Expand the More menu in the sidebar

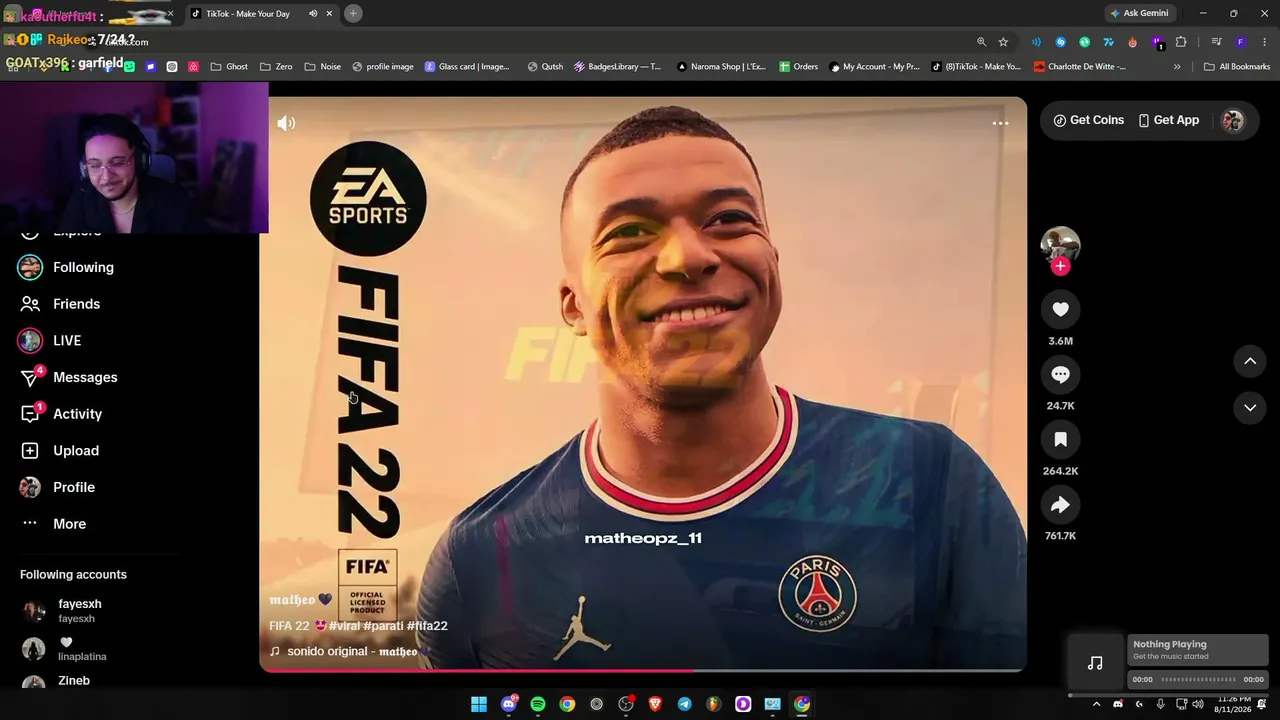[53, 524]
